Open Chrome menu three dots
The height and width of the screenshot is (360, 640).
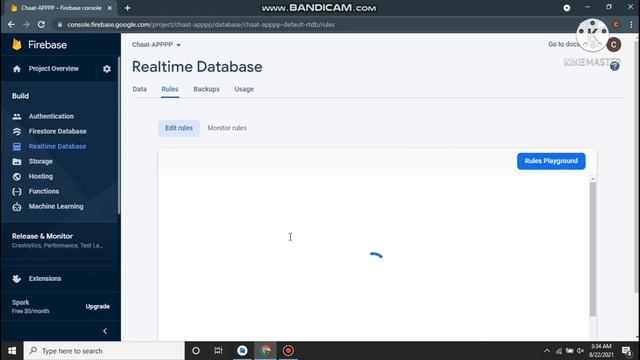[x=631, y=24]
